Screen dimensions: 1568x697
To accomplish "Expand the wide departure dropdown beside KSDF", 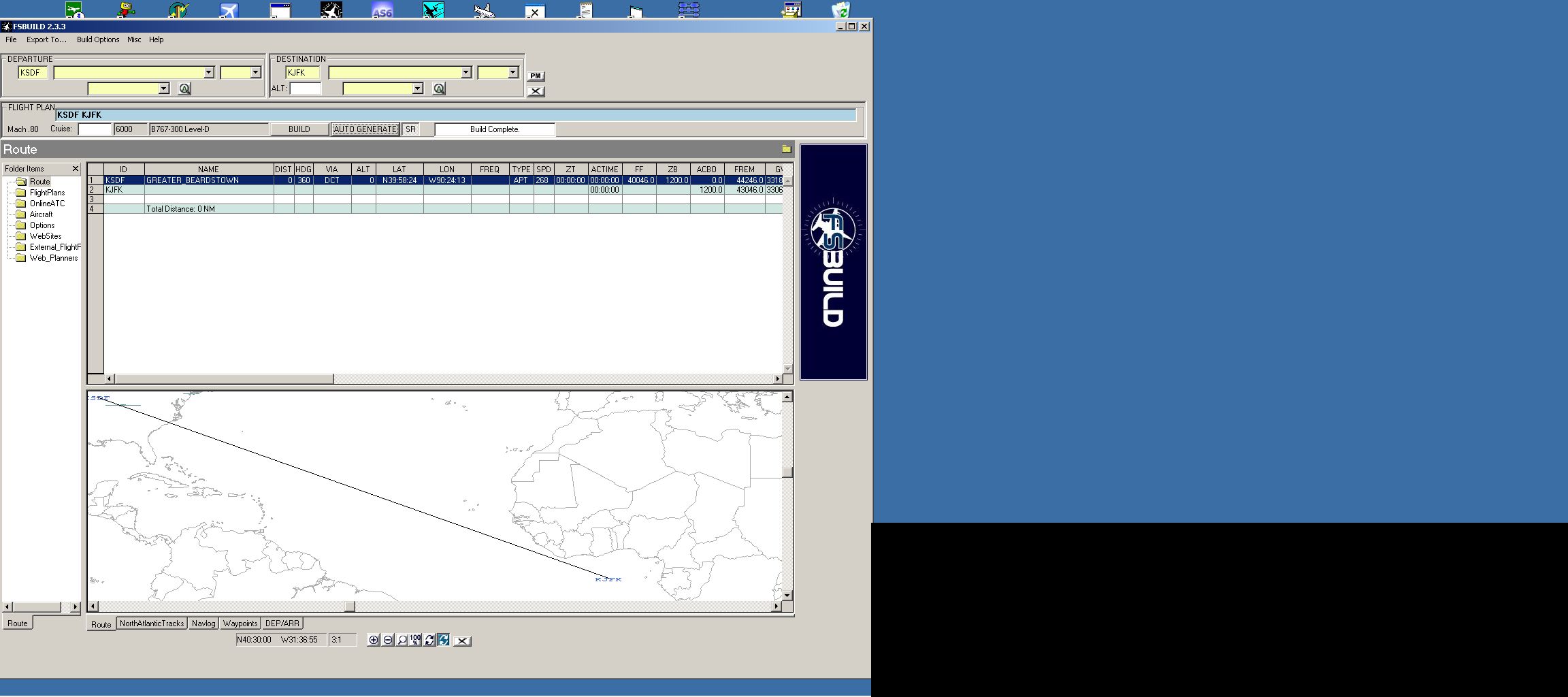I will [x=209, y=73].
